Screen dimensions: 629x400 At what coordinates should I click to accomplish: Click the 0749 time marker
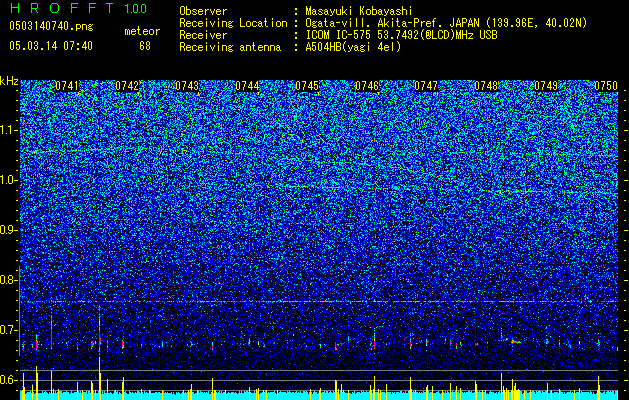546,86
